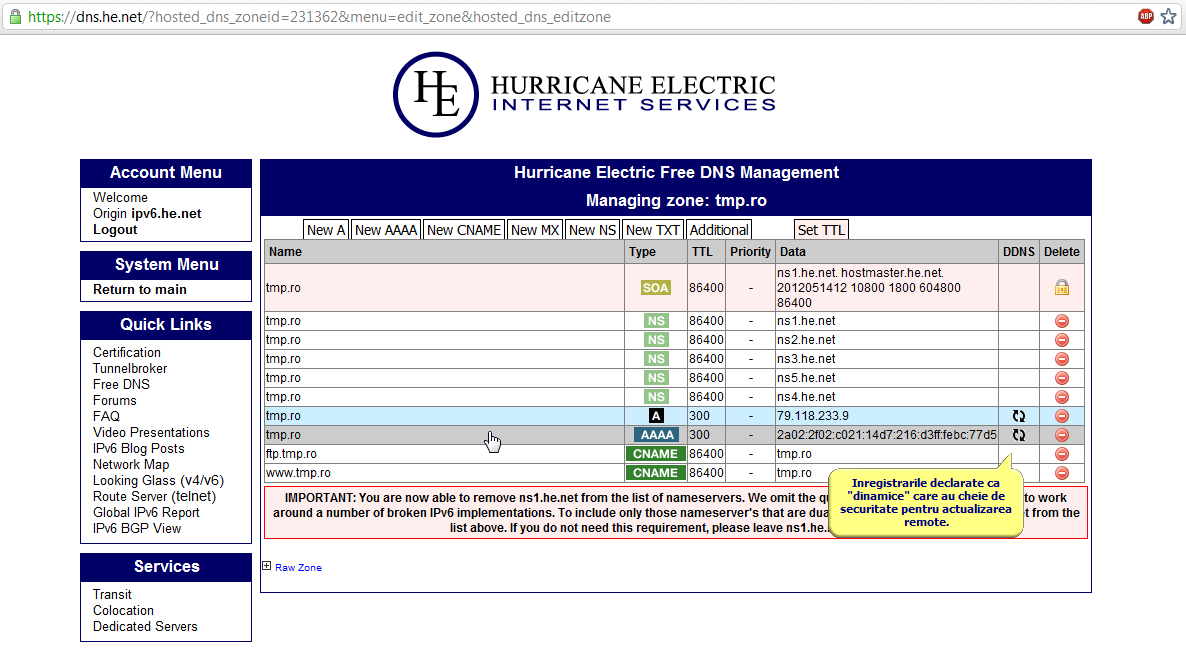Open the Video Presentations link
Viewport: 1186px width, 660px height.
pyautogui.click(x=151, y=432)
